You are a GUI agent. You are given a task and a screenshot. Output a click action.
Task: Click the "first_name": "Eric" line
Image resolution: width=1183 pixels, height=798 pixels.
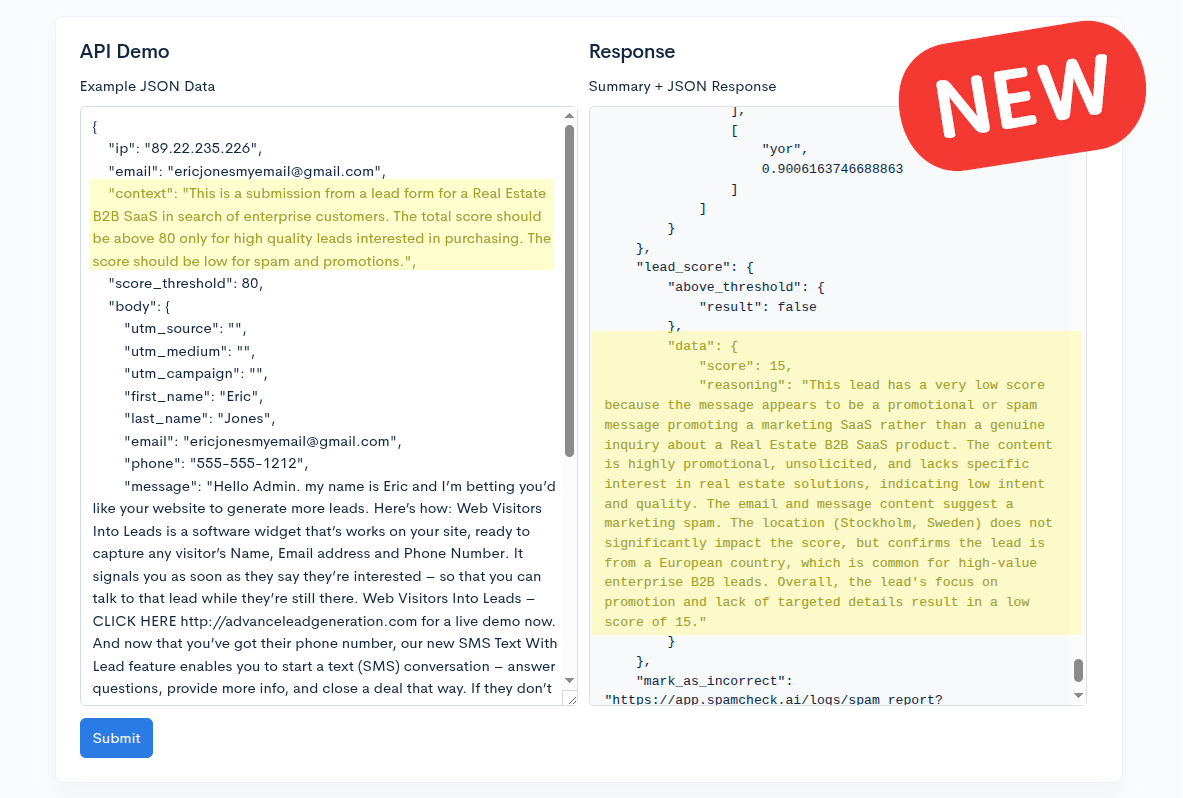[x=193, y=397]
